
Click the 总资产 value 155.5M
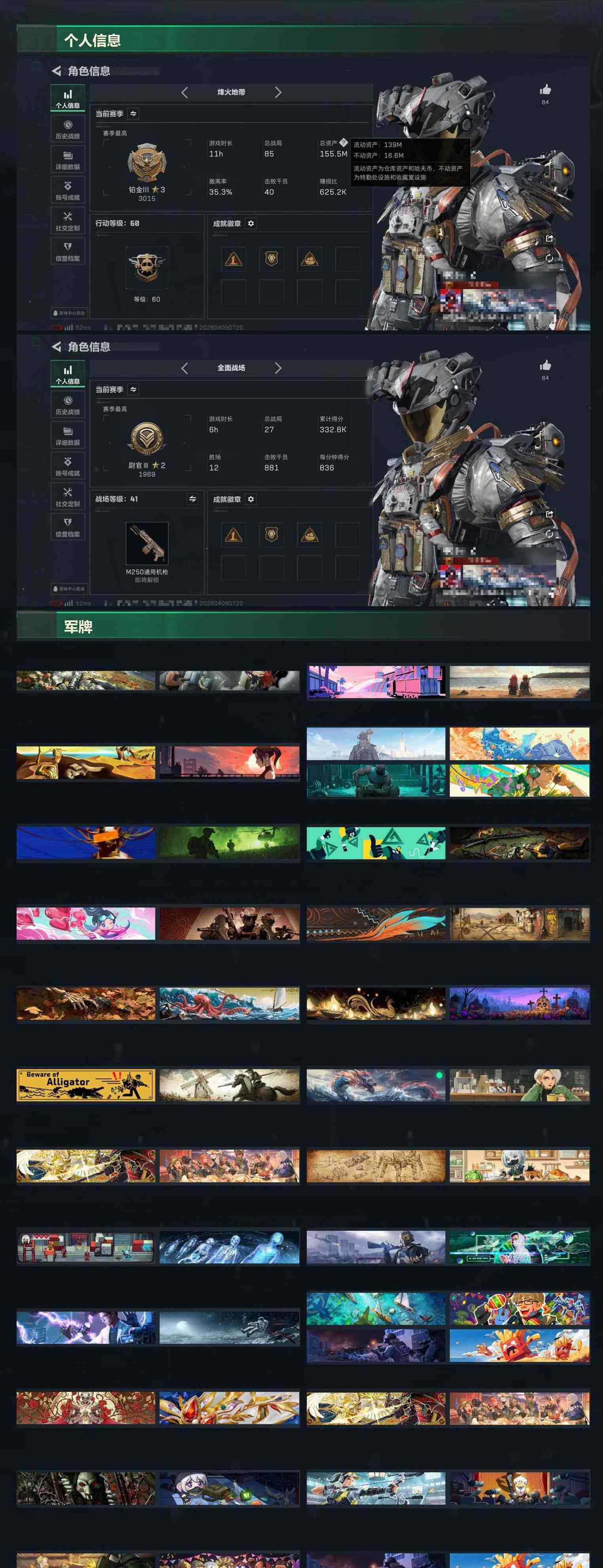[334, 154]
